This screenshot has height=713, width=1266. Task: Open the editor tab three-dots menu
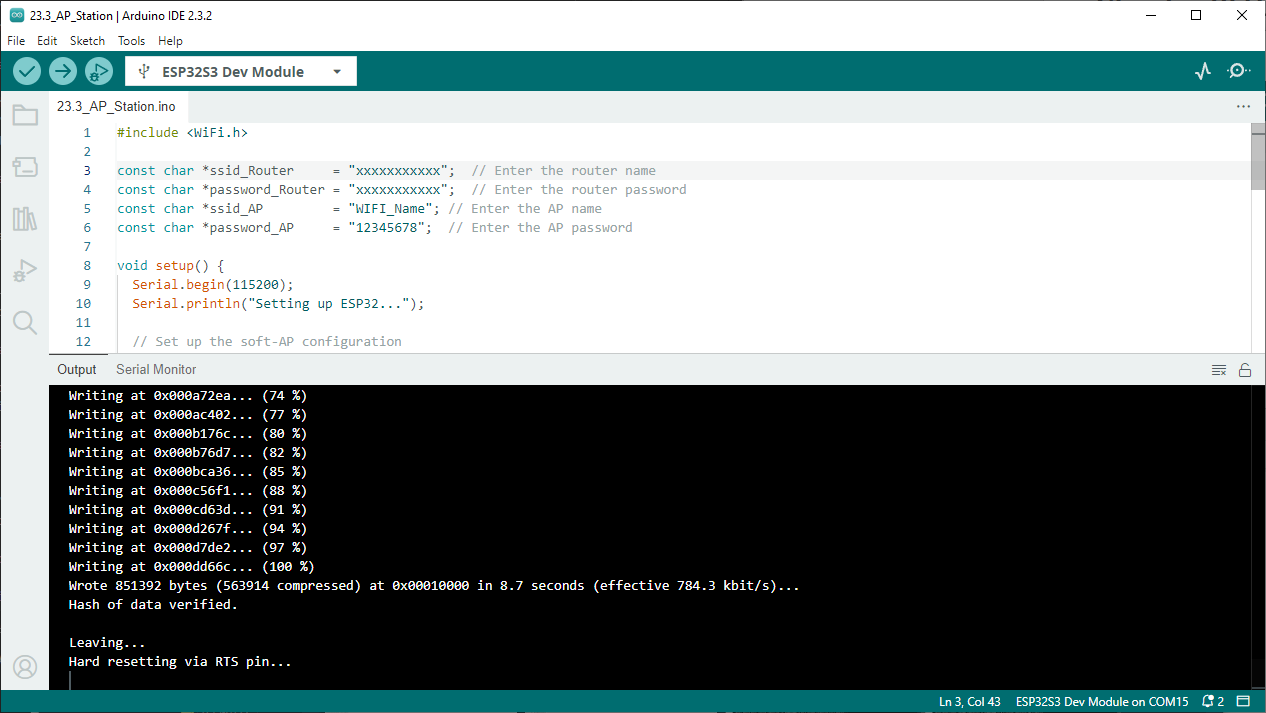[x=1243, y=106]
